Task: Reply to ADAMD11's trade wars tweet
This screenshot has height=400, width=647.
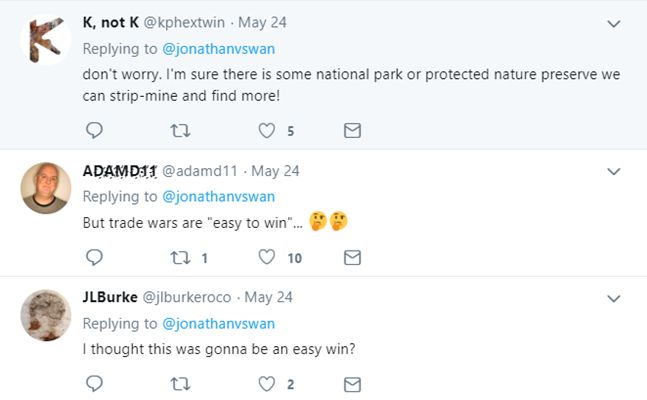Action: click(94, 257)
